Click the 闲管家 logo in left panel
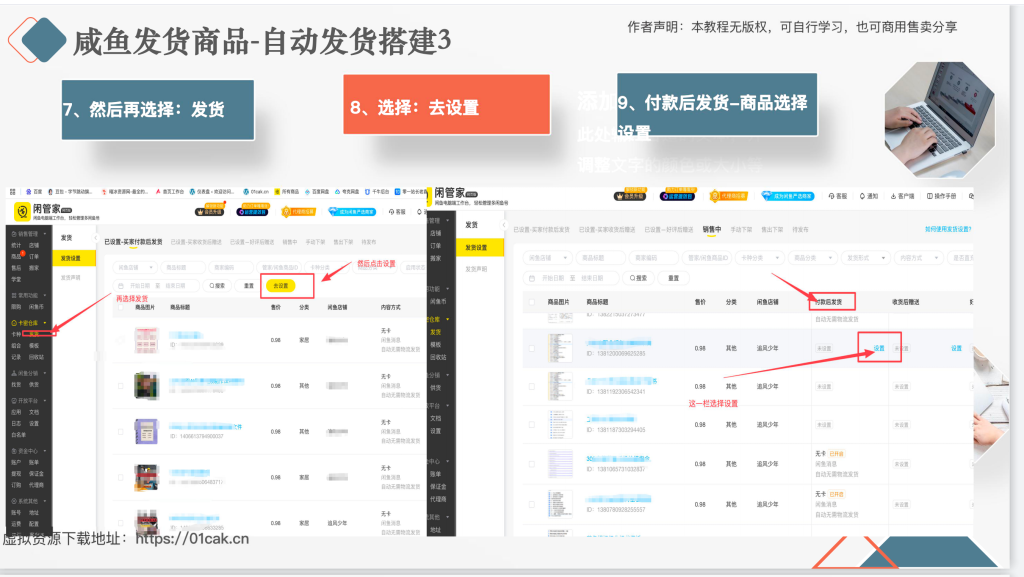Viewport: 1024px width, 577px height. (22, 212)
